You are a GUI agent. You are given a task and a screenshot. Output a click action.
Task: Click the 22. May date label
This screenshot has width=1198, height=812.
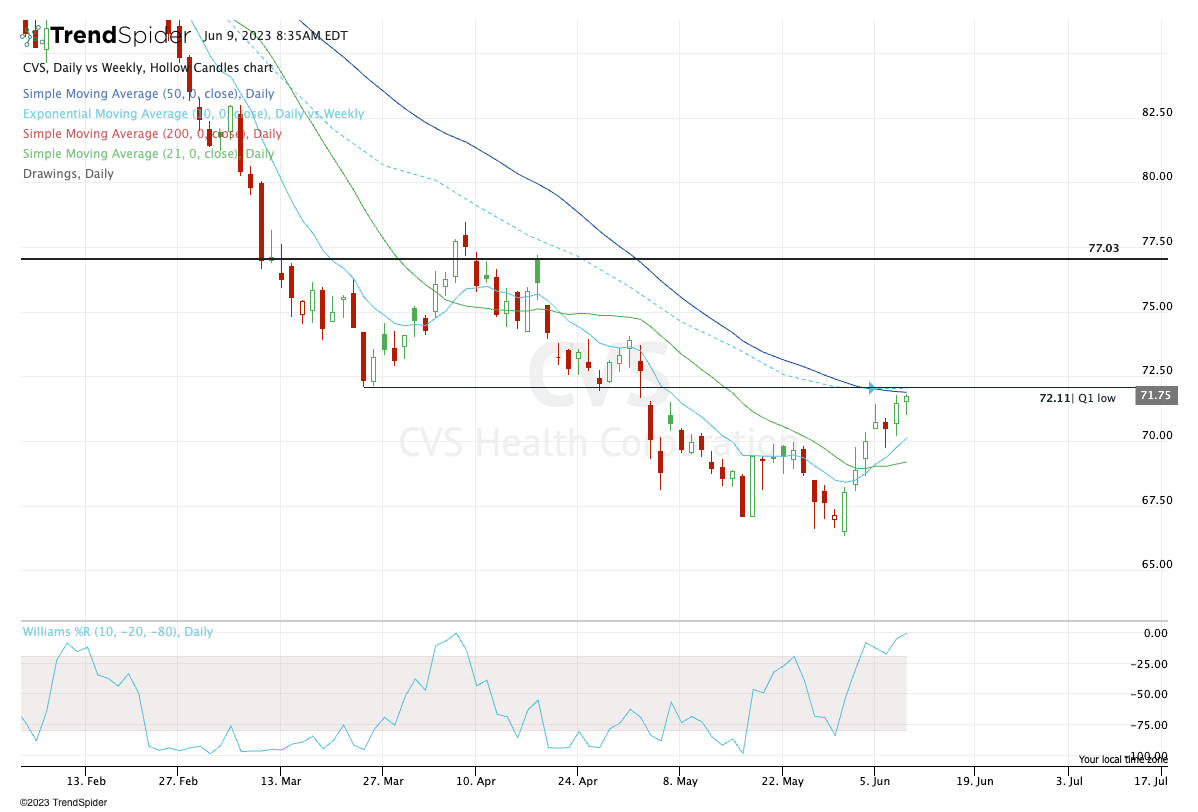pos(782,781)
